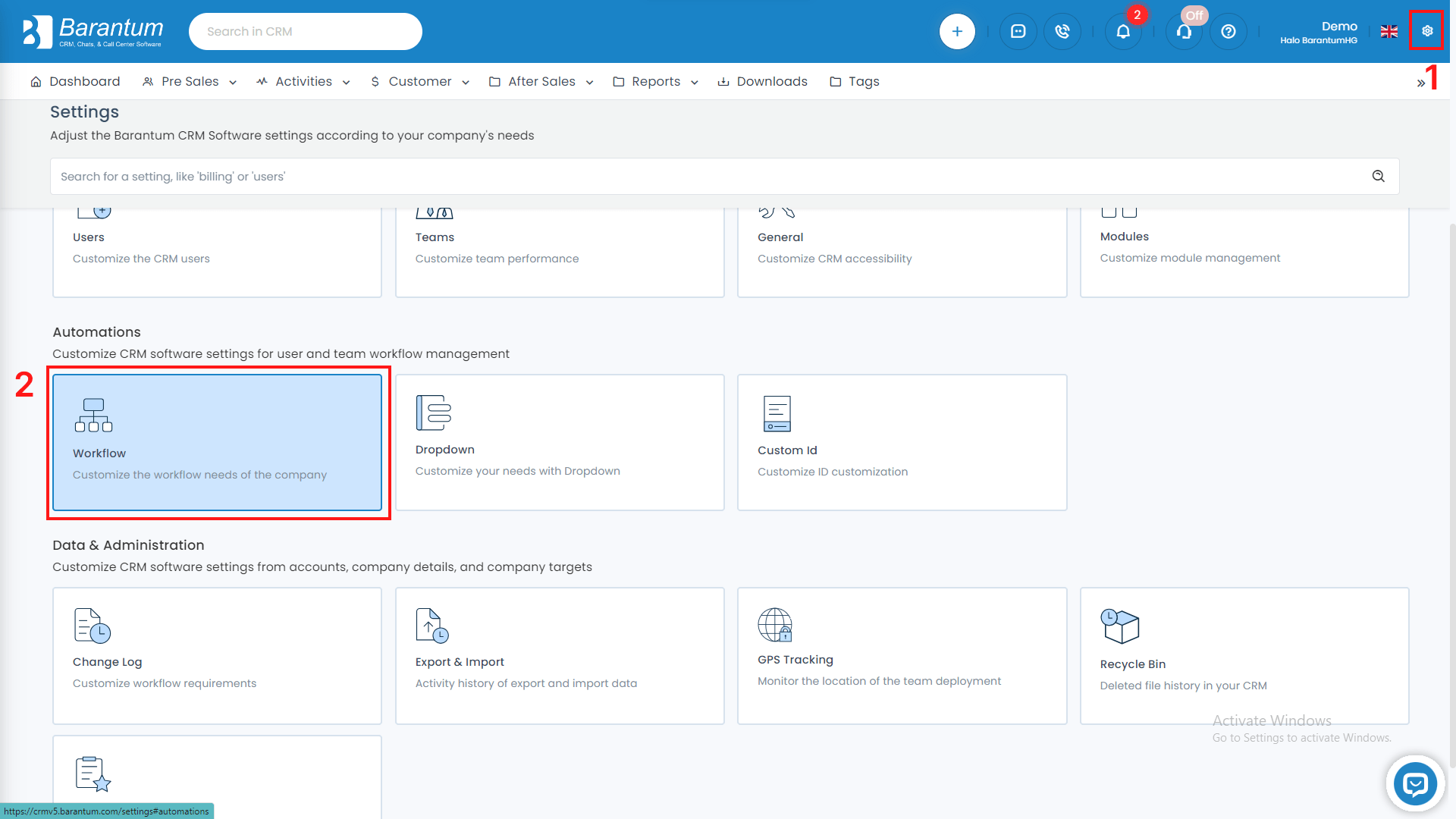Screen dimensions: 1456x819
Task: Click 'Customize the workflow needs of the company'
Action: pyautogui.click(x=199, y=475)
